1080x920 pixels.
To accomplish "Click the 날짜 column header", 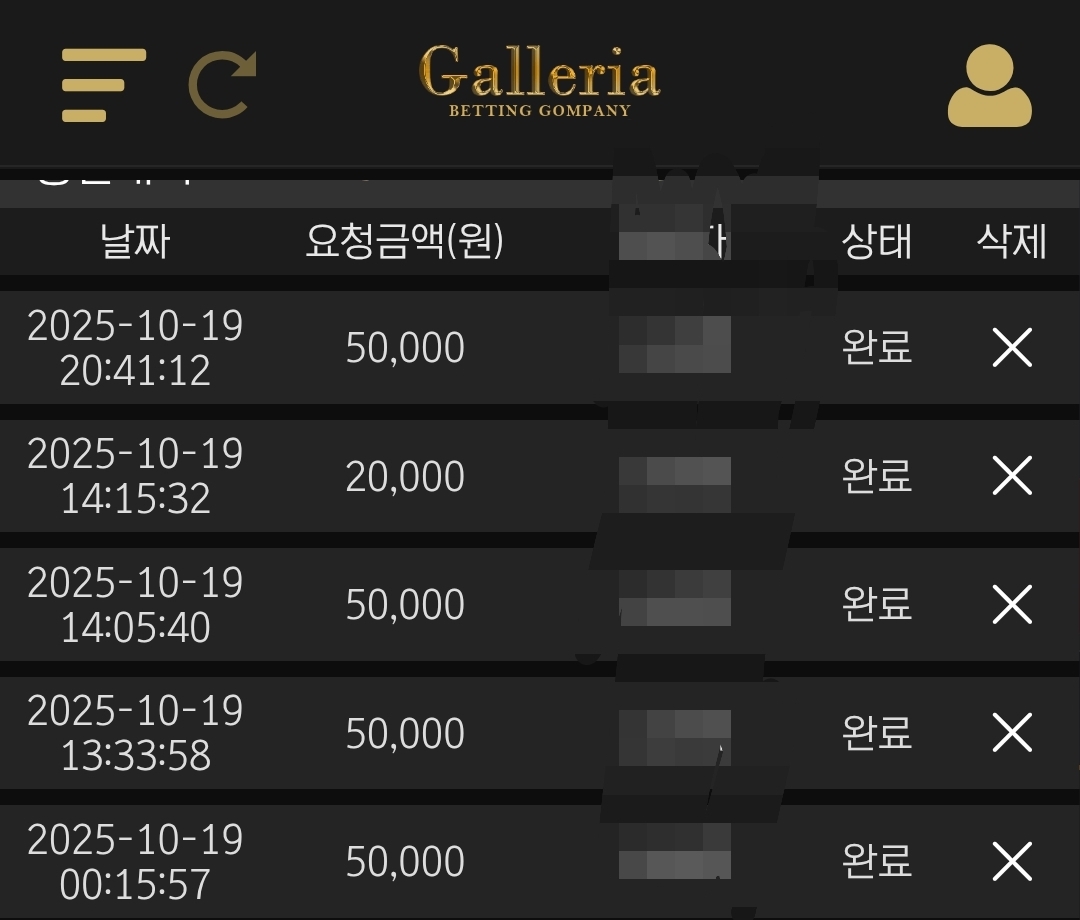I will click(x=135, y=242).
